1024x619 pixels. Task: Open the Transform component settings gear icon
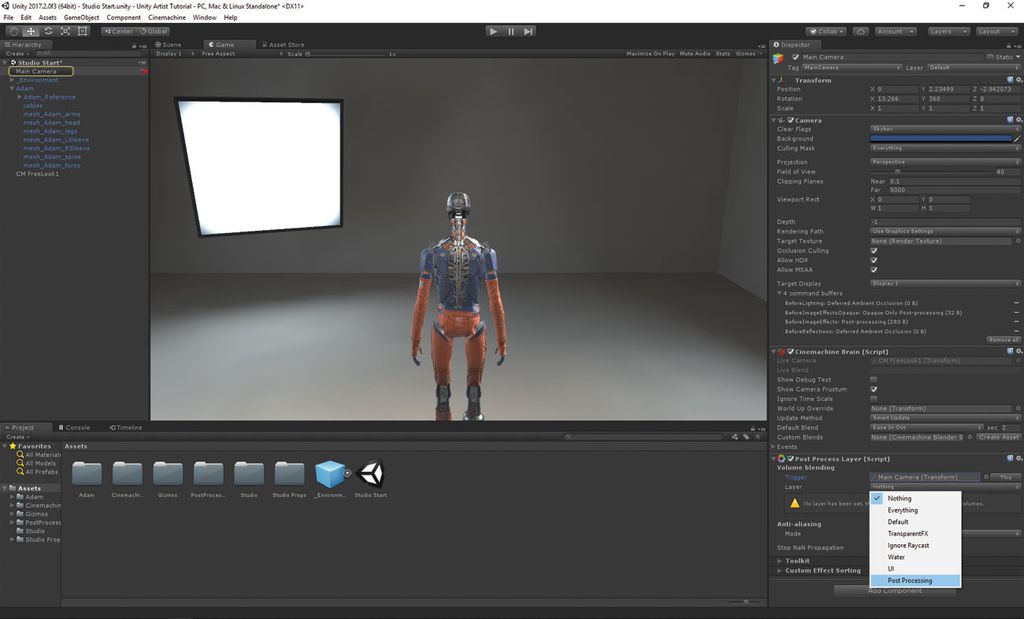[x=1019, y=79]
